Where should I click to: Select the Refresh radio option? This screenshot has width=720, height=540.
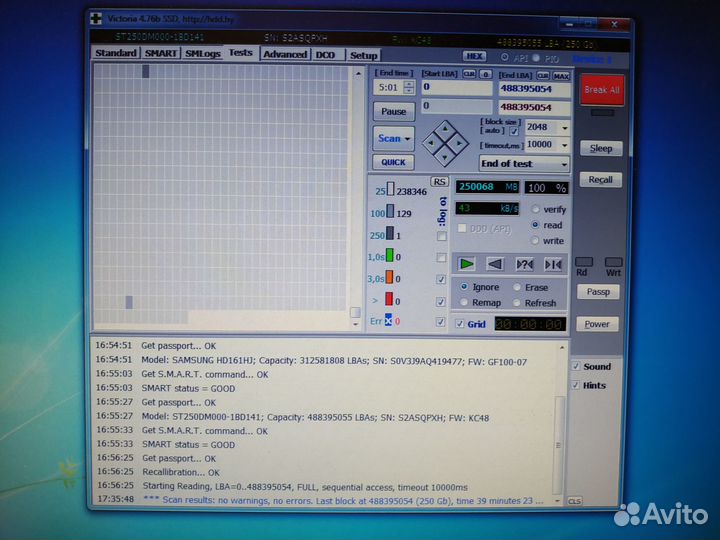pyautogui.click(x=517, y=303)
